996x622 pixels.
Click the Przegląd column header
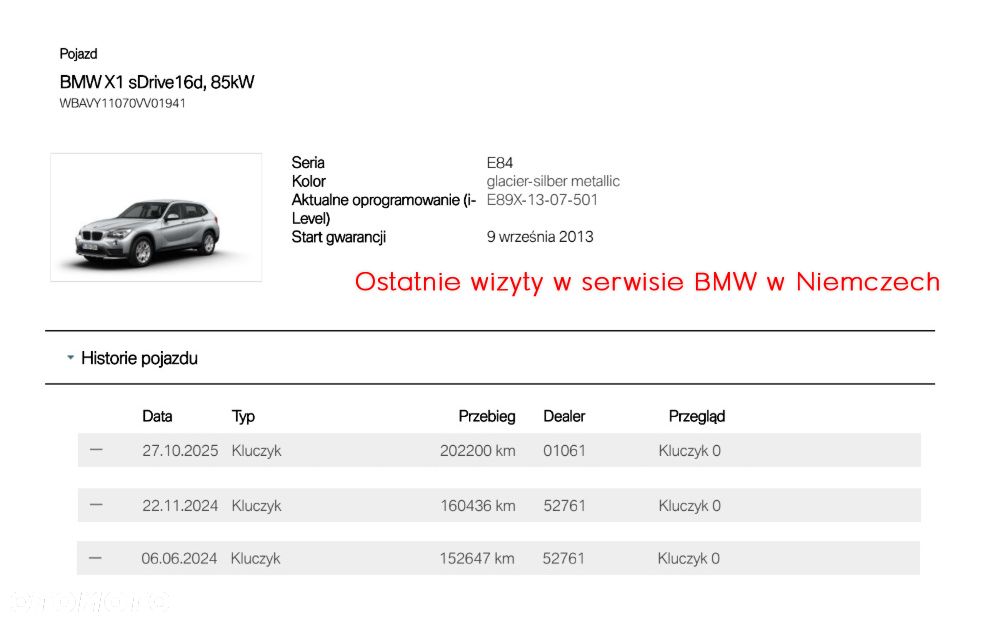(697, 416)
